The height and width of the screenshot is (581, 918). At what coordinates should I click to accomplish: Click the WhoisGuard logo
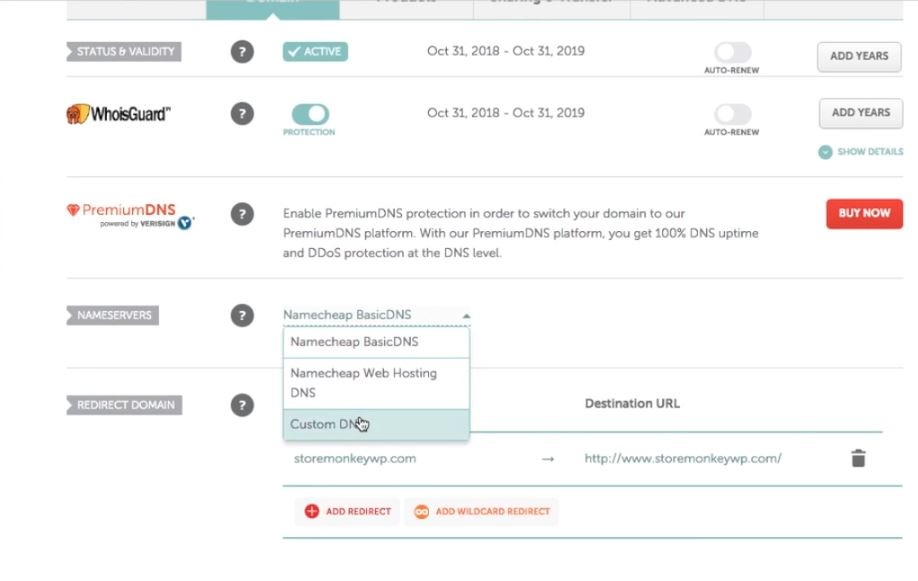(x=118, y=114)
